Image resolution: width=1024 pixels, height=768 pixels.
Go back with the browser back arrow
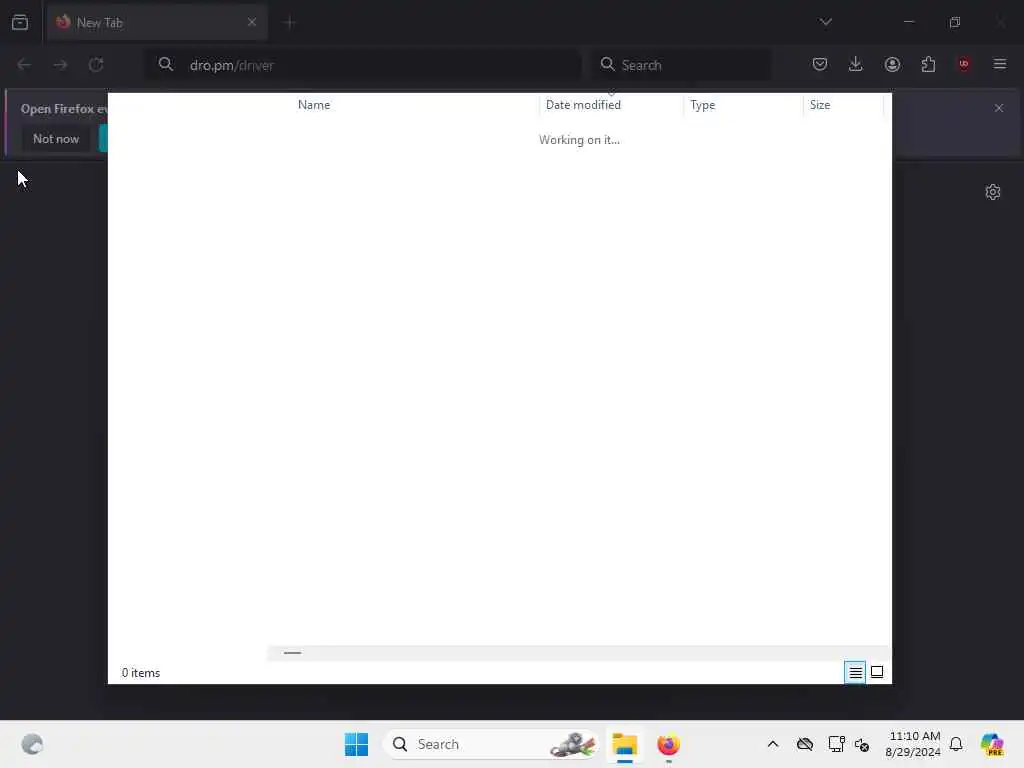click(24, 65)
